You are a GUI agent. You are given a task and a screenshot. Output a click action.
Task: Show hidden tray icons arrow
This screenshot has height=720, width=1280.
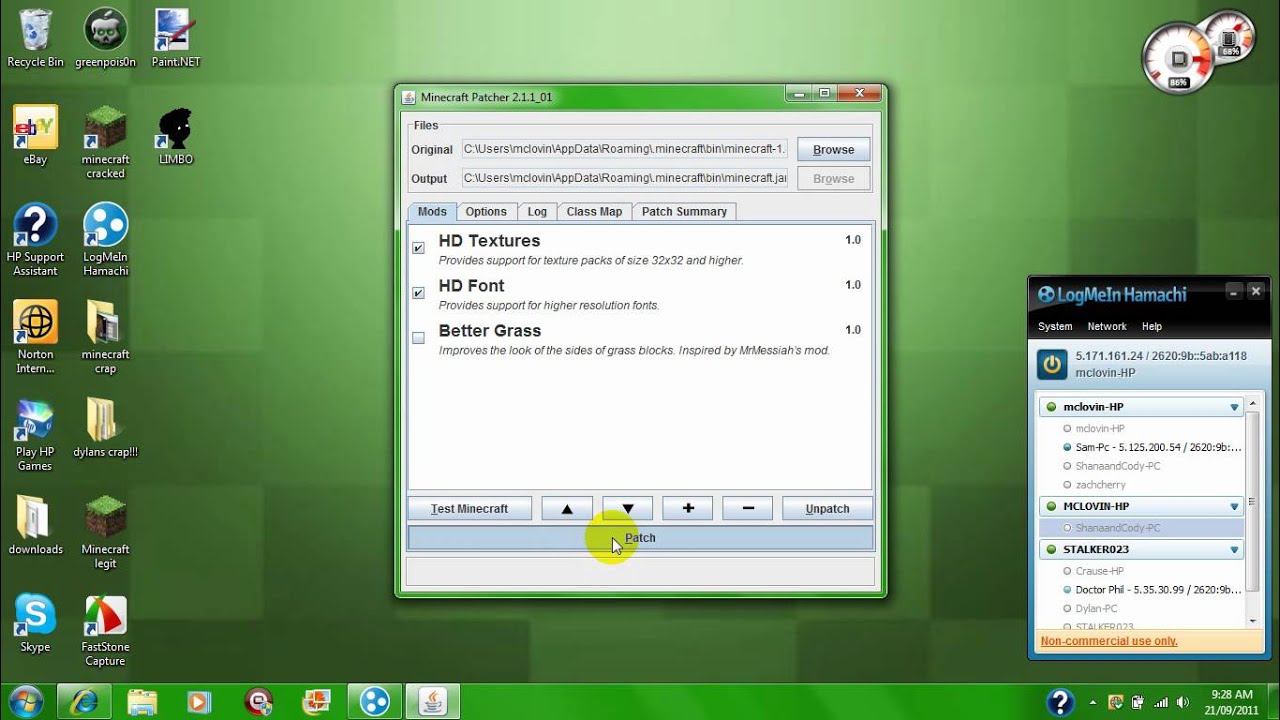coord(1093,702)
